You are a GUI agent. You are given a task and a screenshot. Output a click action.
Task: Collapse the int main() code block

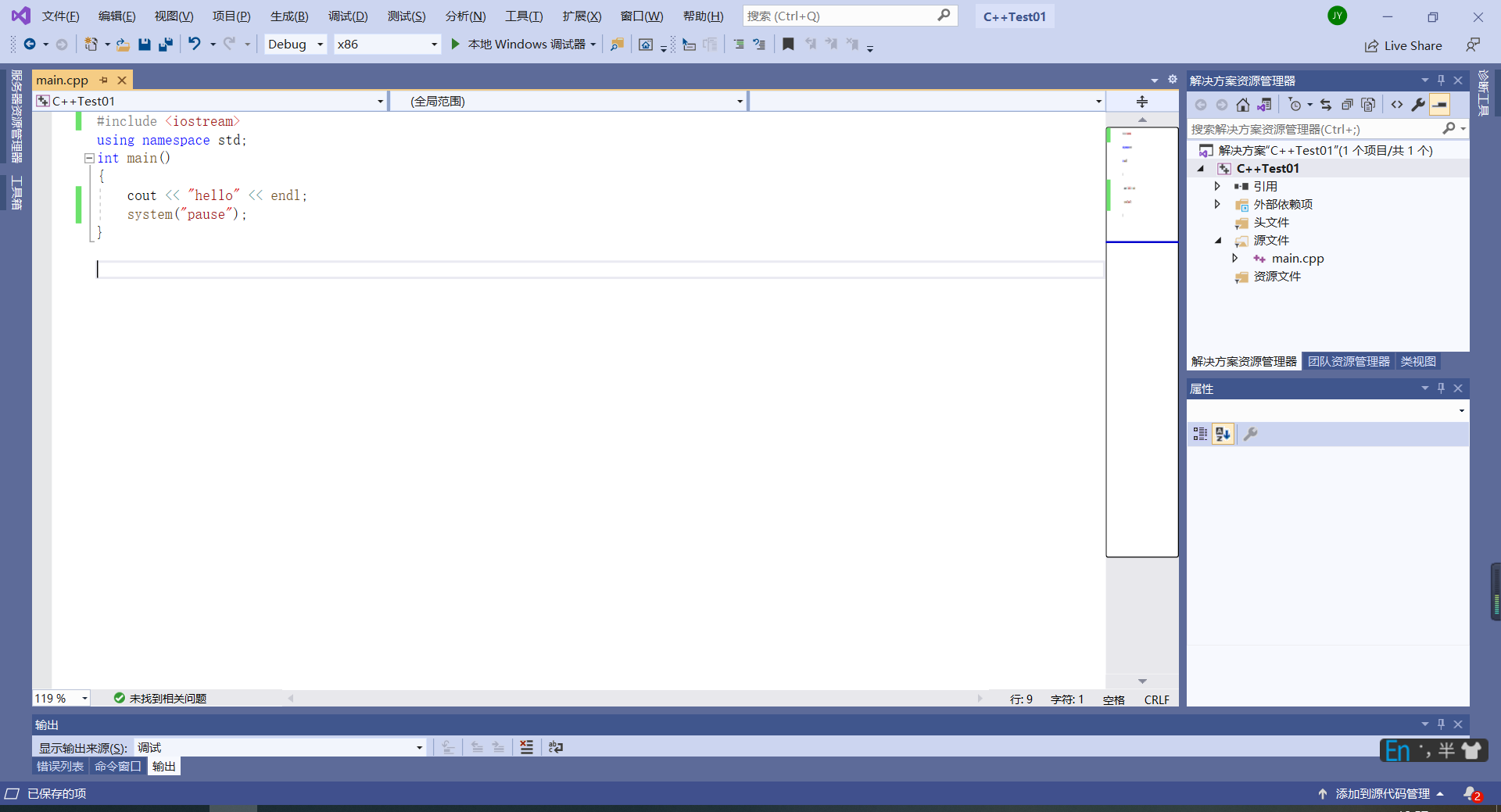click(x=89, y=158)
